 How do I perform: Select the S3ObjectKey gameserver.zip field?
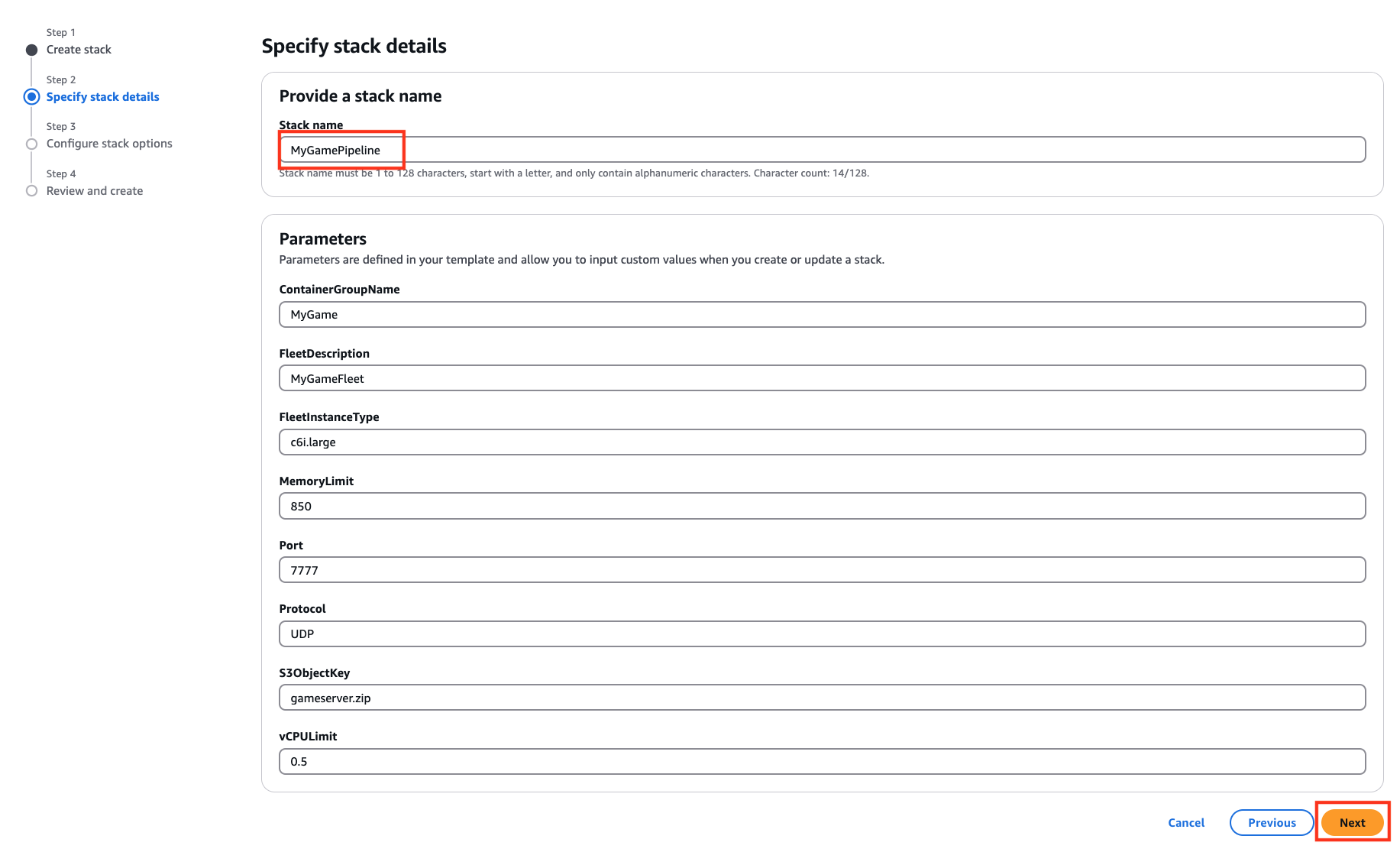click(x=687, y=697)
